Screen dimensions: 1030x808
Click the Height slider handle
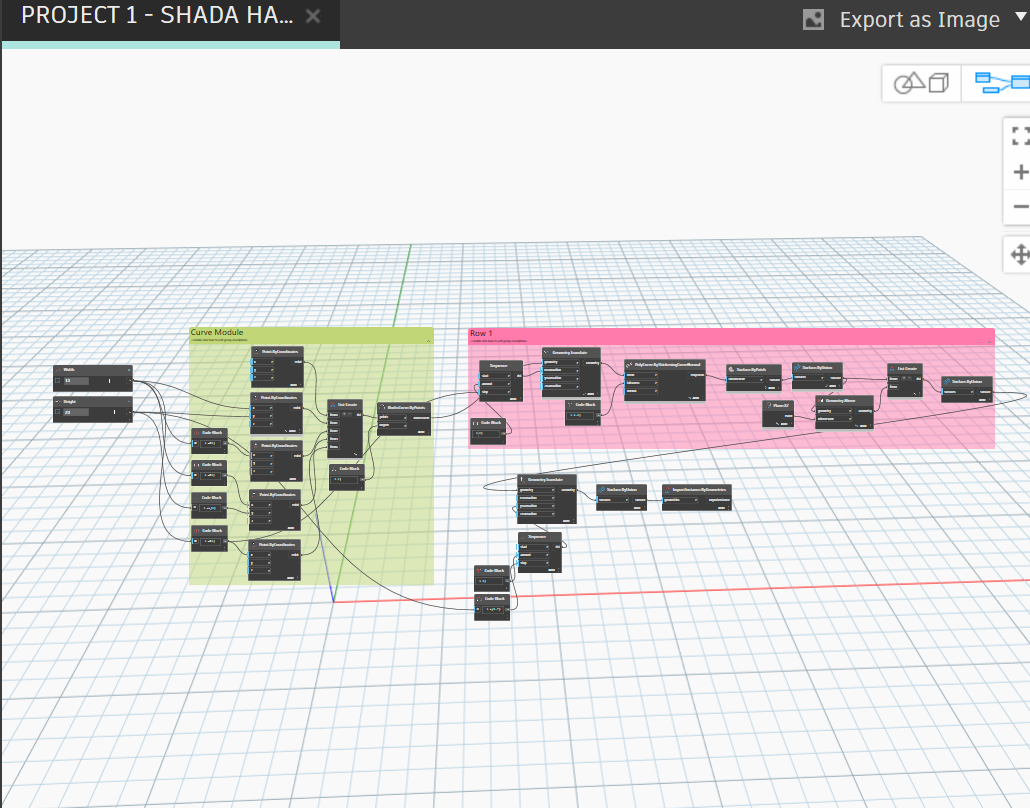point(114,413)
